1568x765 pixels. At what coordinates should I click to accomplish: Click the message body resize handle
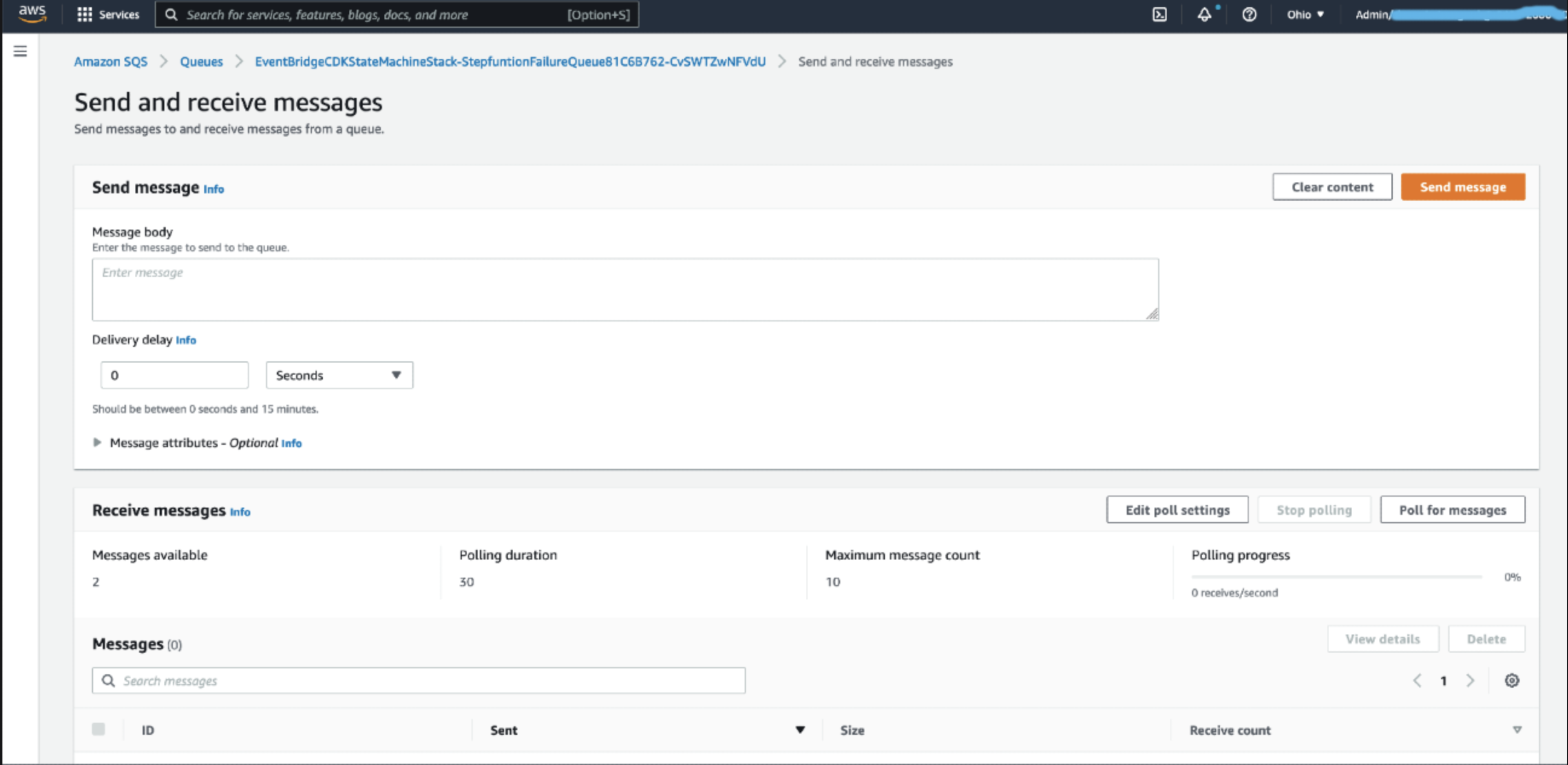tap(1152, 314)
